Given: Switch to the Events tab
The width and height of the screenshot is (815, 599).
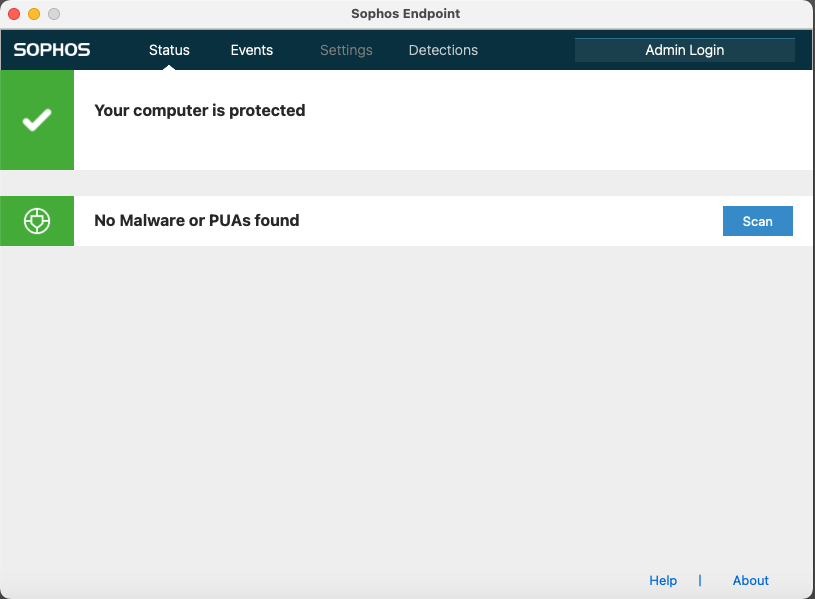Looking at the screenshot, I should click(x=251, y=49).
